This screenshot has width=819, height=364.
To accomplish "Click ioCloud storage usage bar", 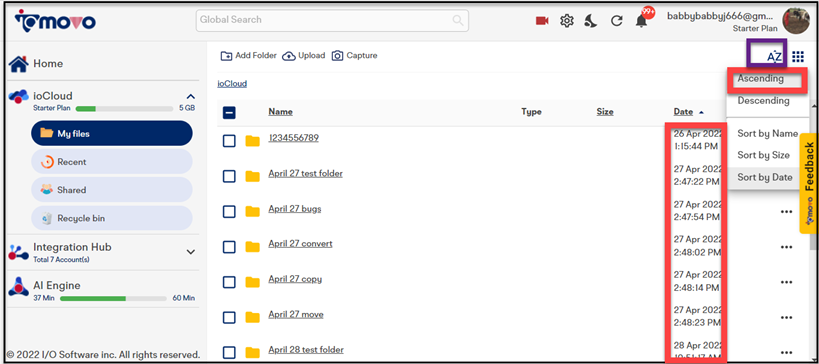I will [x=124, y=109].
